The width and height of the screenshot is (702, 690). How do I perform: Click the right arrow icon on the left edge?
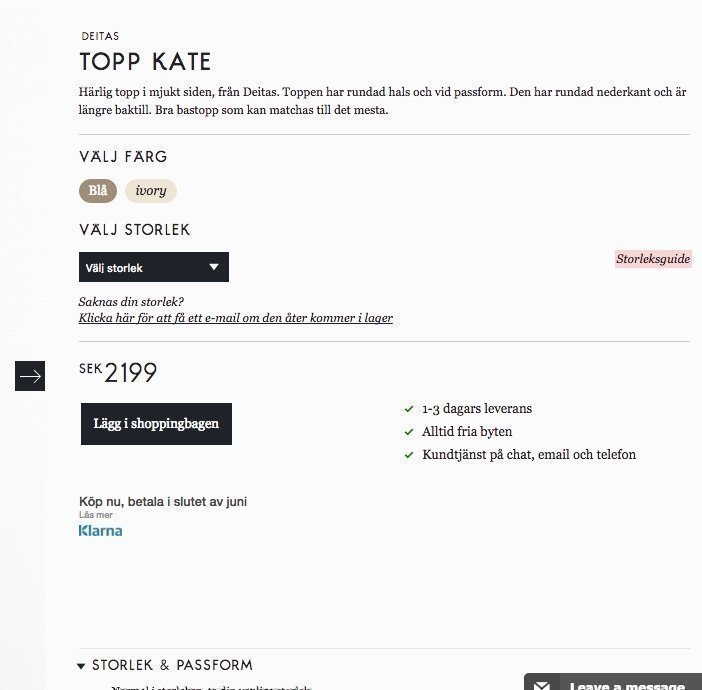30,376
